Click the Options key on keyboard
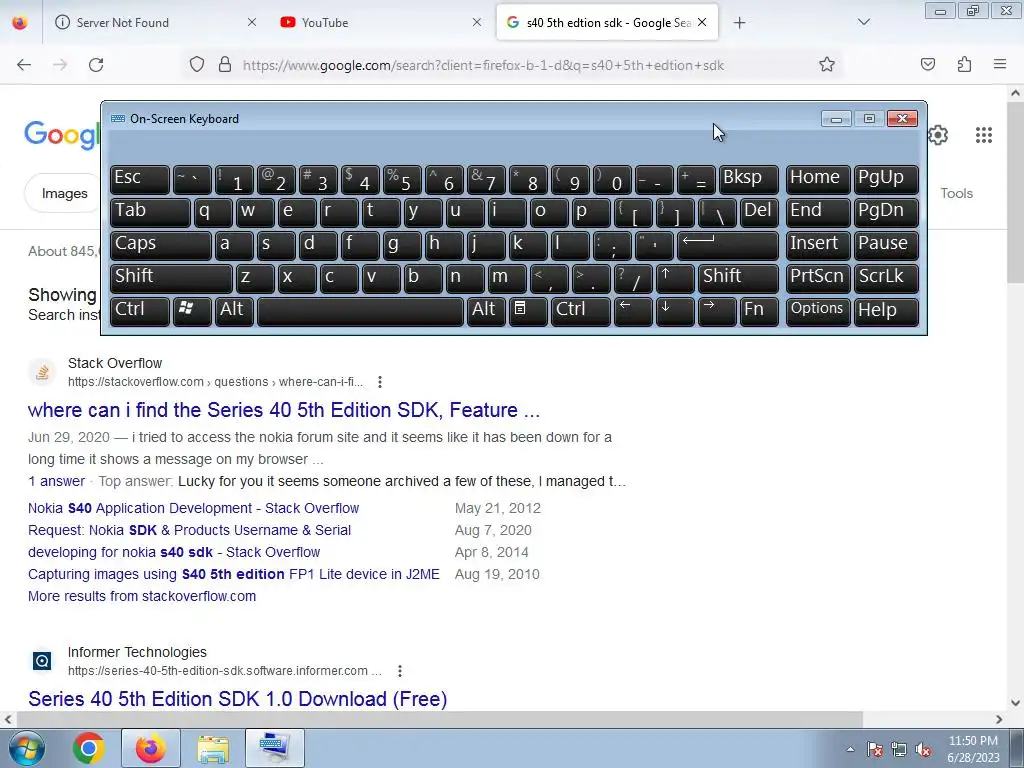The width and height of the screenshot is (1024, 768). tap(818, 310)
